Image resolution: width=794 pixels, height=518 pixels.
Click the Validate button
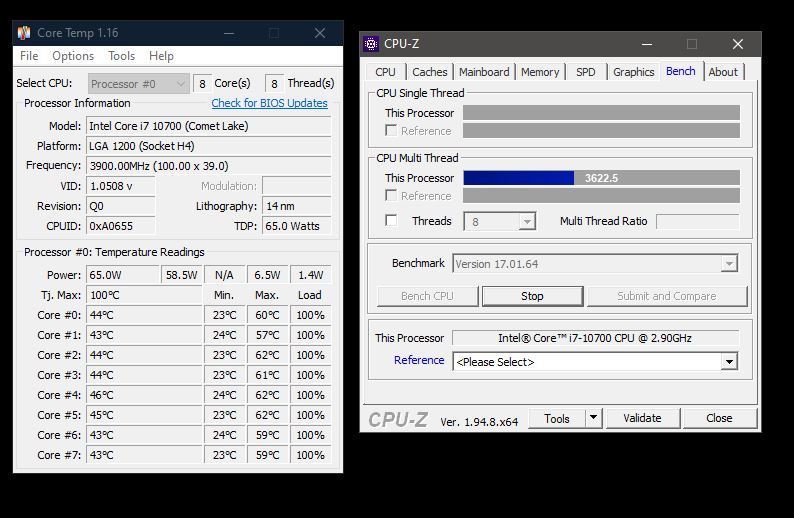(x=642, y=418)
